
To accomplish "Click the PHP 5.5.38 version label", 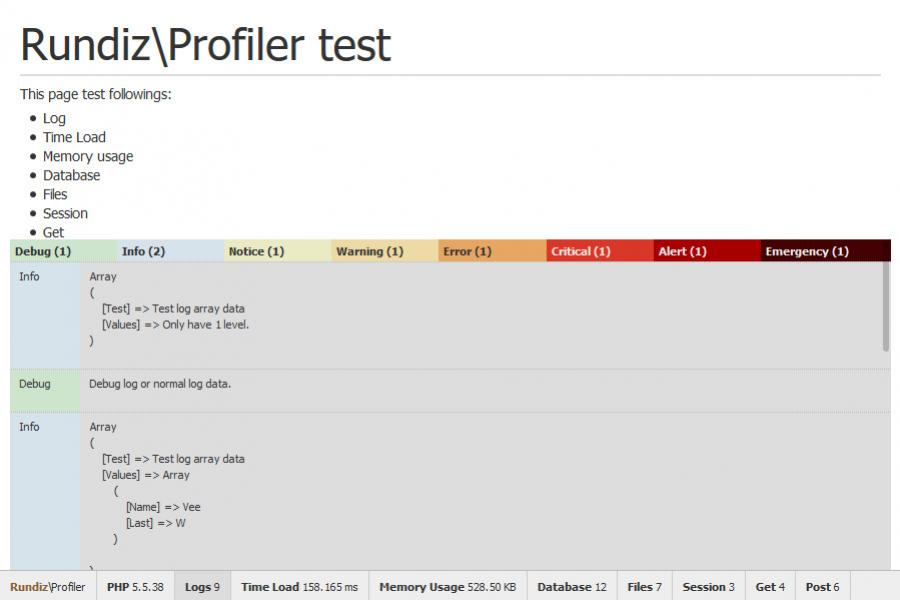I will click(135, 586).
